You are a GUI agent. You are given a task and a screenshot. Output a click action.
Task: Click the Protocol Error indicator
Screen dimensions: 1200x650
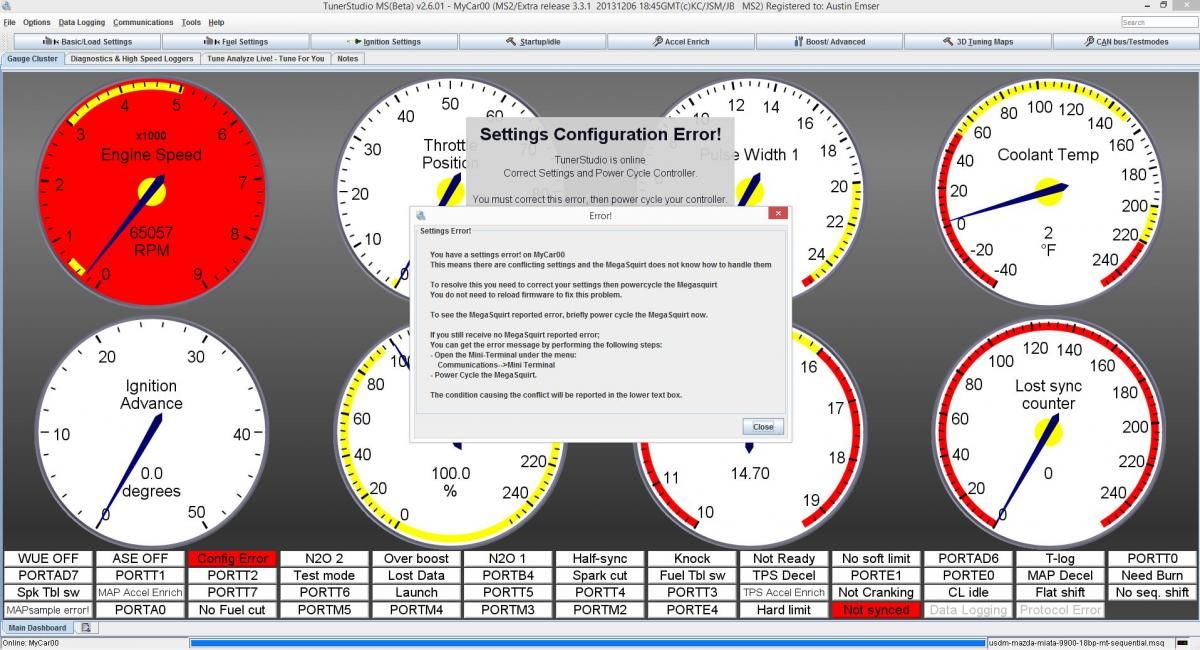coord(1060,610)
